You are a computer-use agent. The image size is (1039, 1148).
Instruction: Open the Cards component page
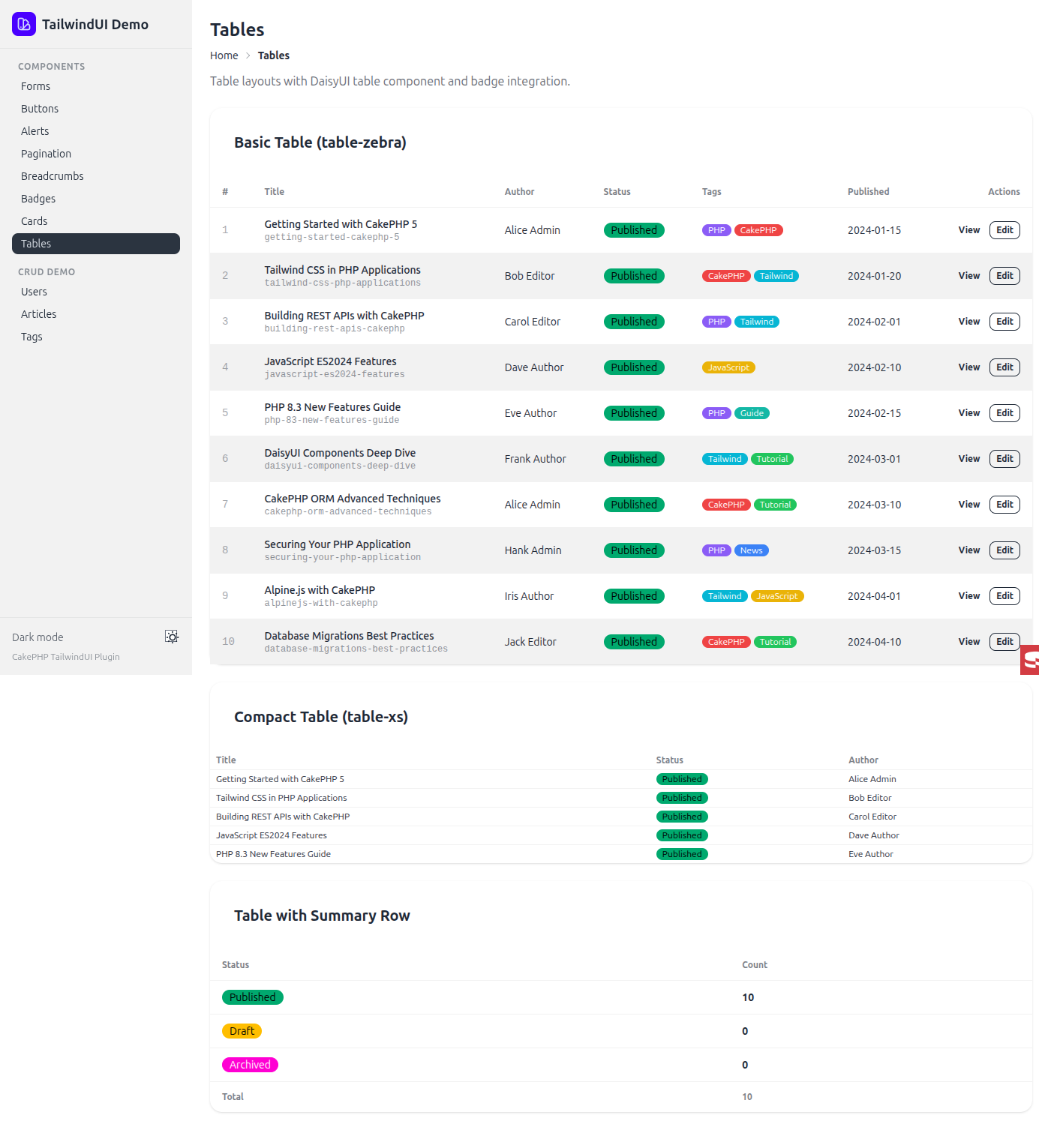[x=96, y=221]
